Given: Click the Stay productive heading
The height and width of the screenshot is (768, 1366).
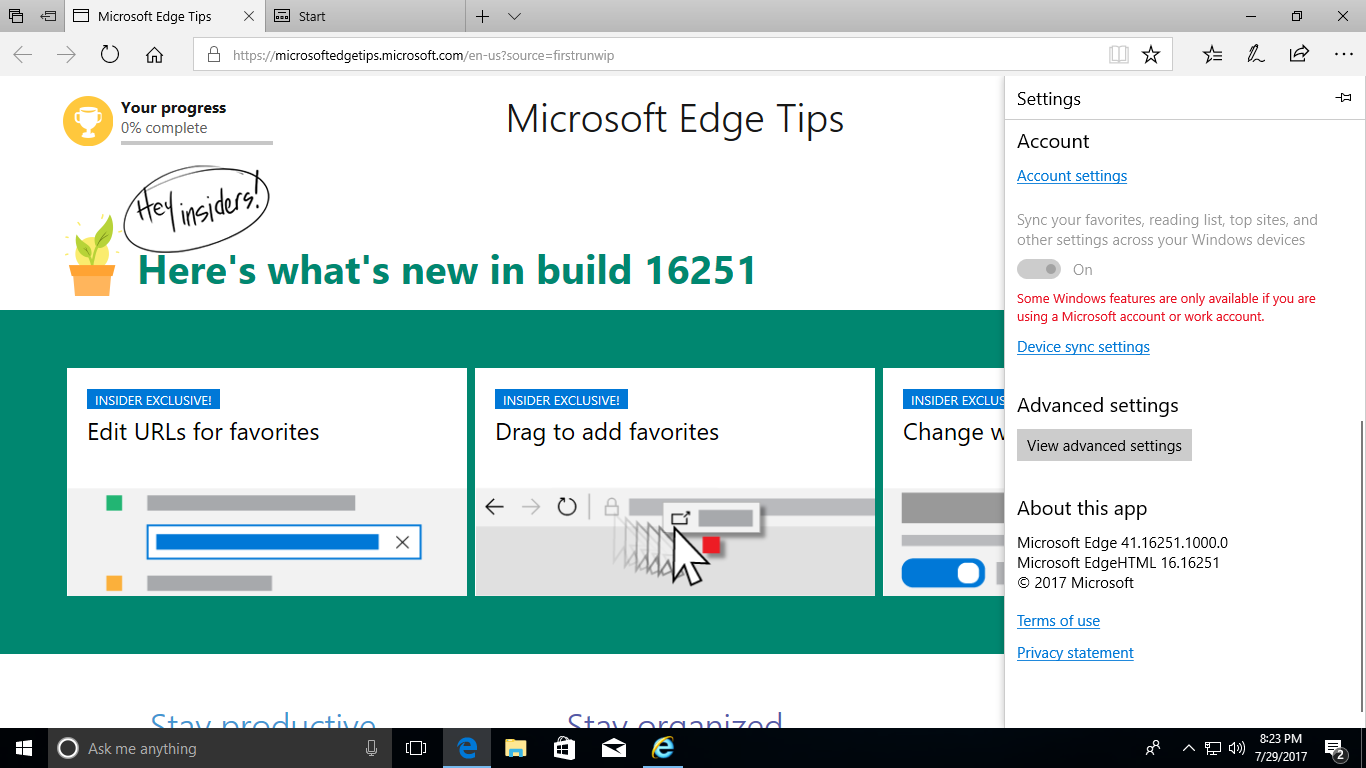Looking at the screenshot, I should [263, 720].
